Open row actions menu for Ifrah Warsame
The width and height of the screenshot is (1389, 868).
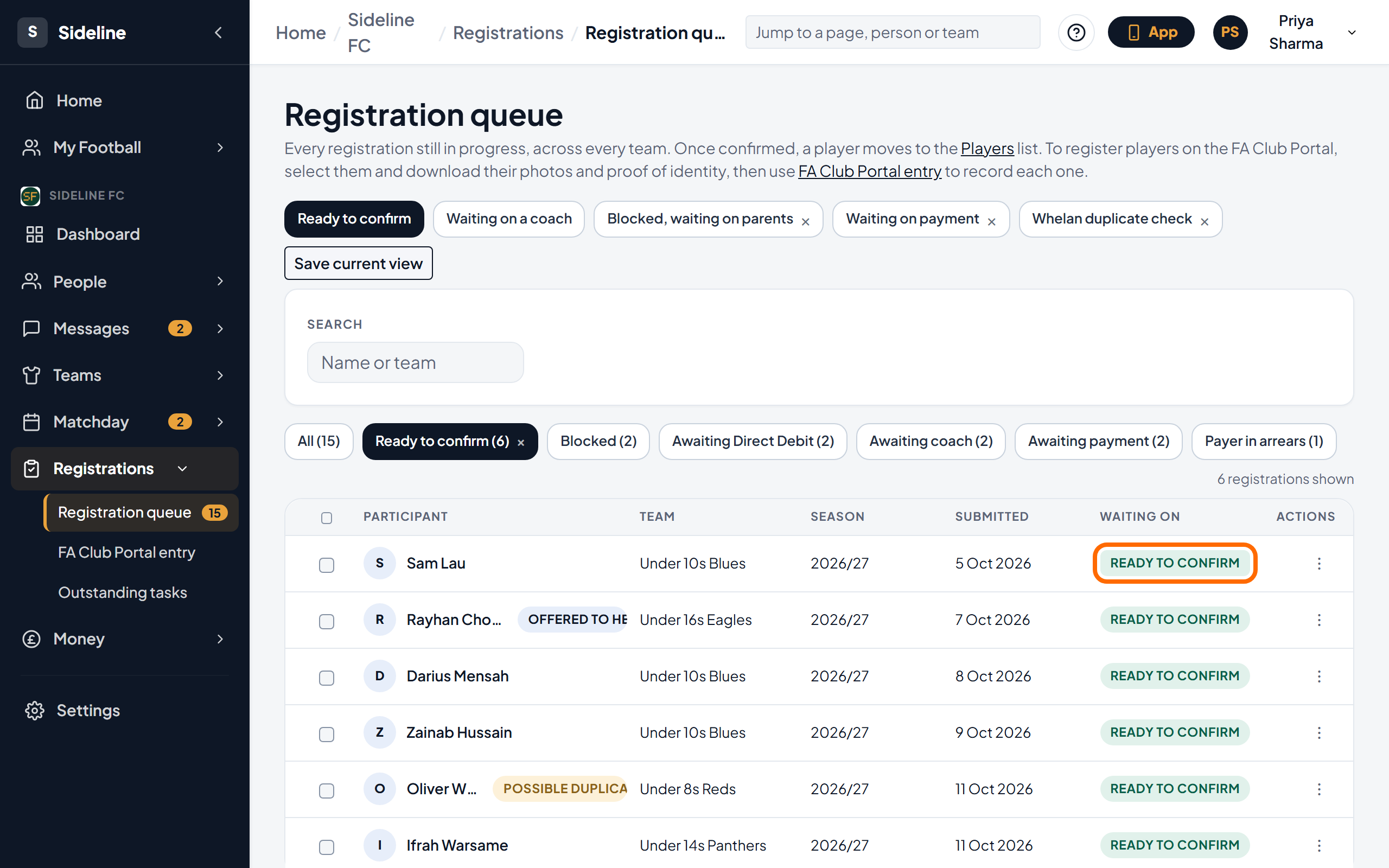tap(1319, 845)
